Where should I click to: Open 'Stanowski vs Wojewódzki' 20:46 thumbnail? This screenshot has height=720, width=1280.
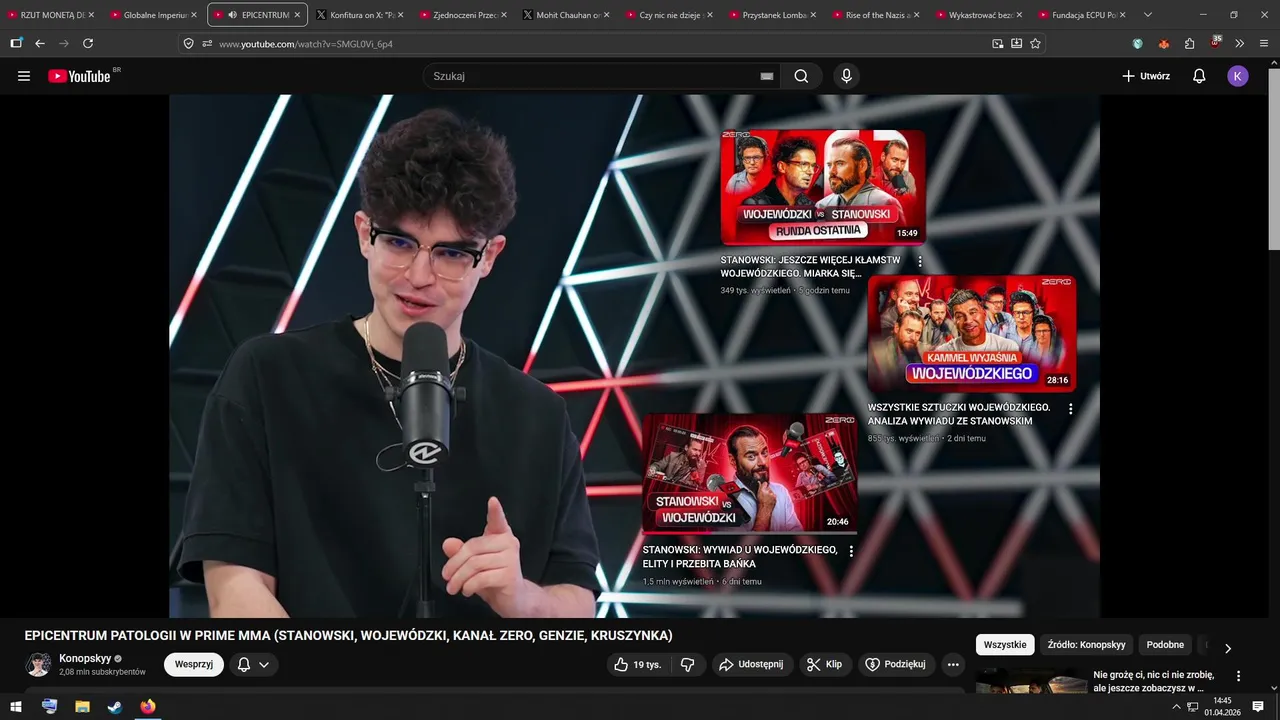tap(750, 473)
